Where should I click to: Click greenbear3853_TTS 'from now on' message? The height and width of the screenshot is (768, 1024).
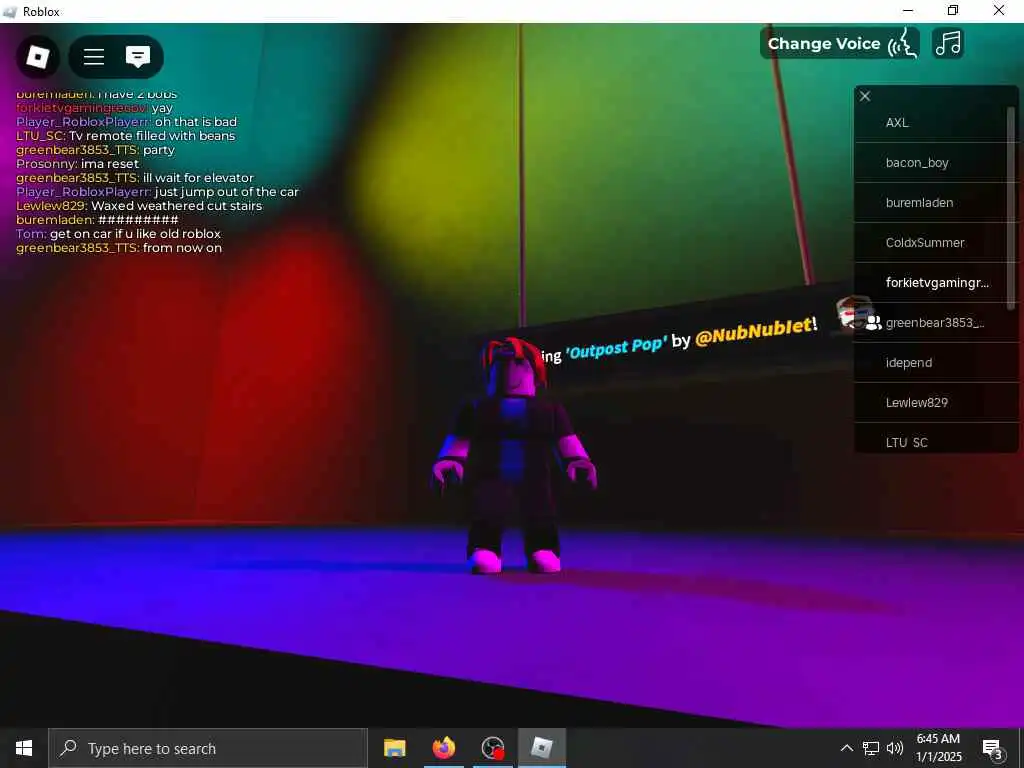click(119, 248)
